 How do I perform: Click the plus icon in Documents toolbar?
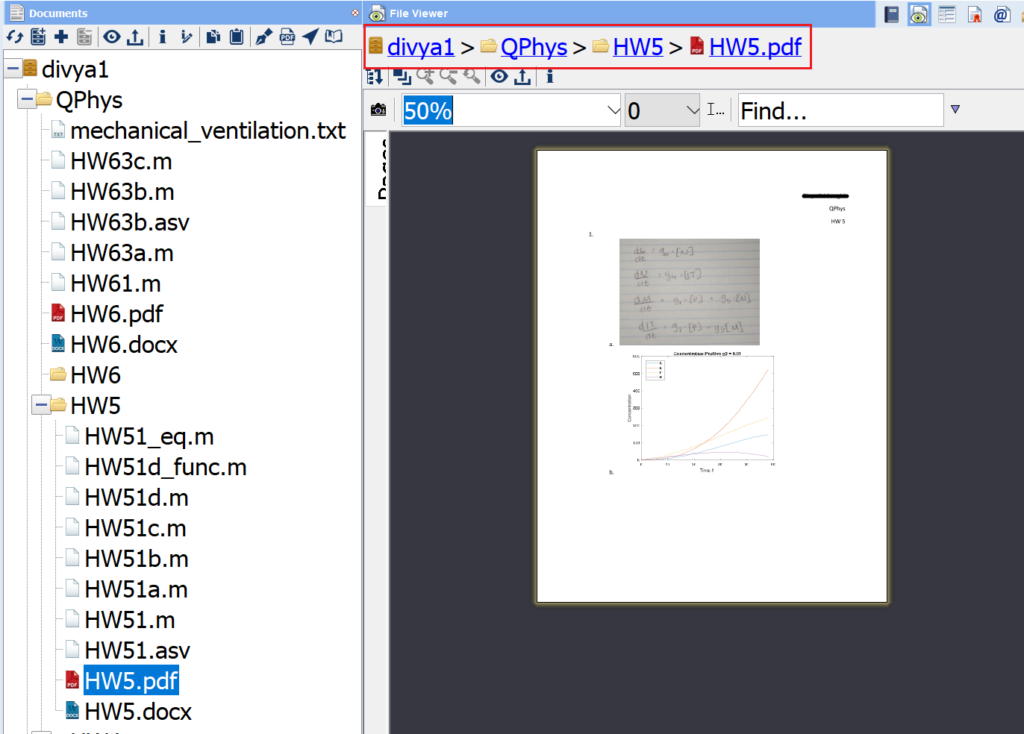(61, 38)
